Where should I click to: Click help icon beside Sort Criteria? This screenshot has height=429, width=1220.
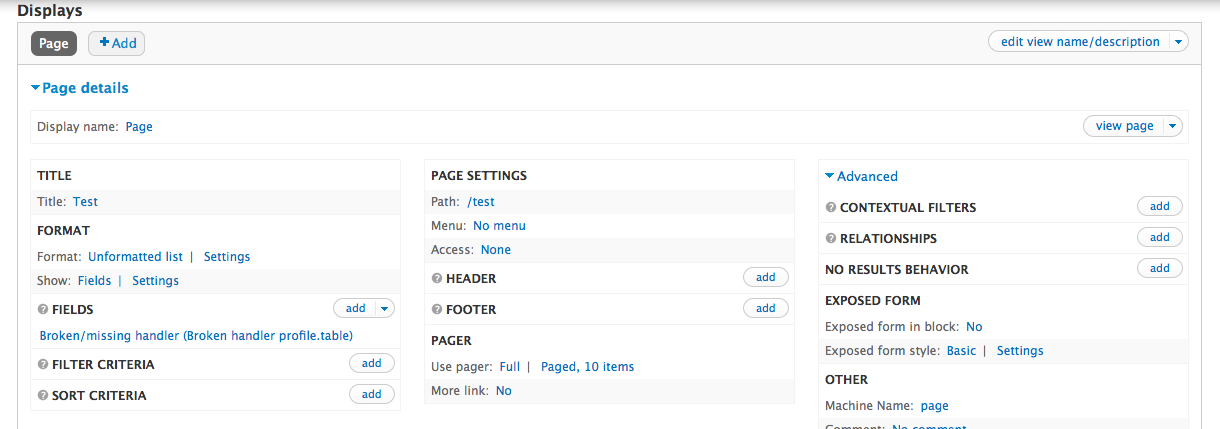coord(43,396)
